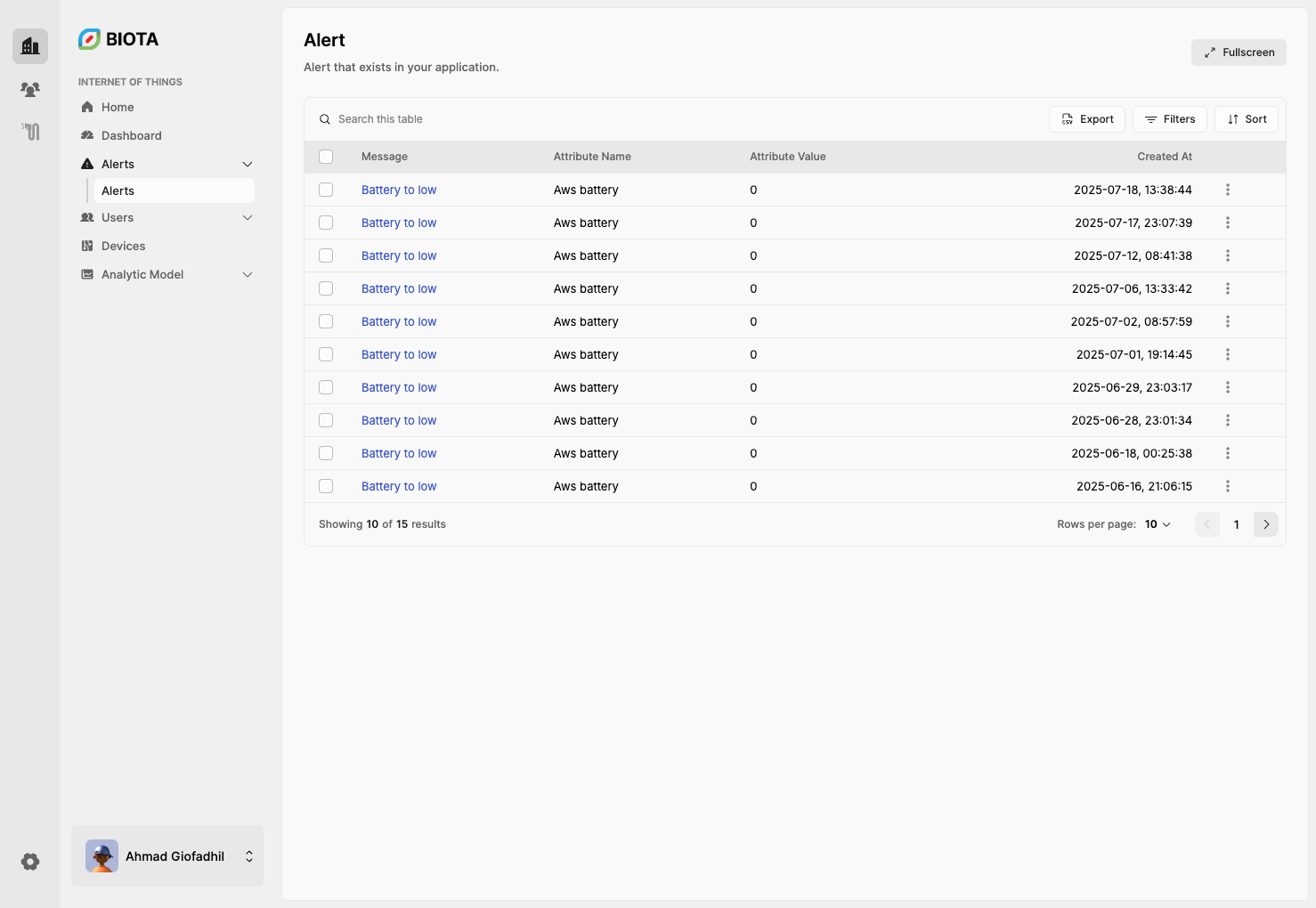This screenshot has height=908, width=1316.
Task: Click the Search this table field
Action: pyautogui.click(x=380, y=119)
